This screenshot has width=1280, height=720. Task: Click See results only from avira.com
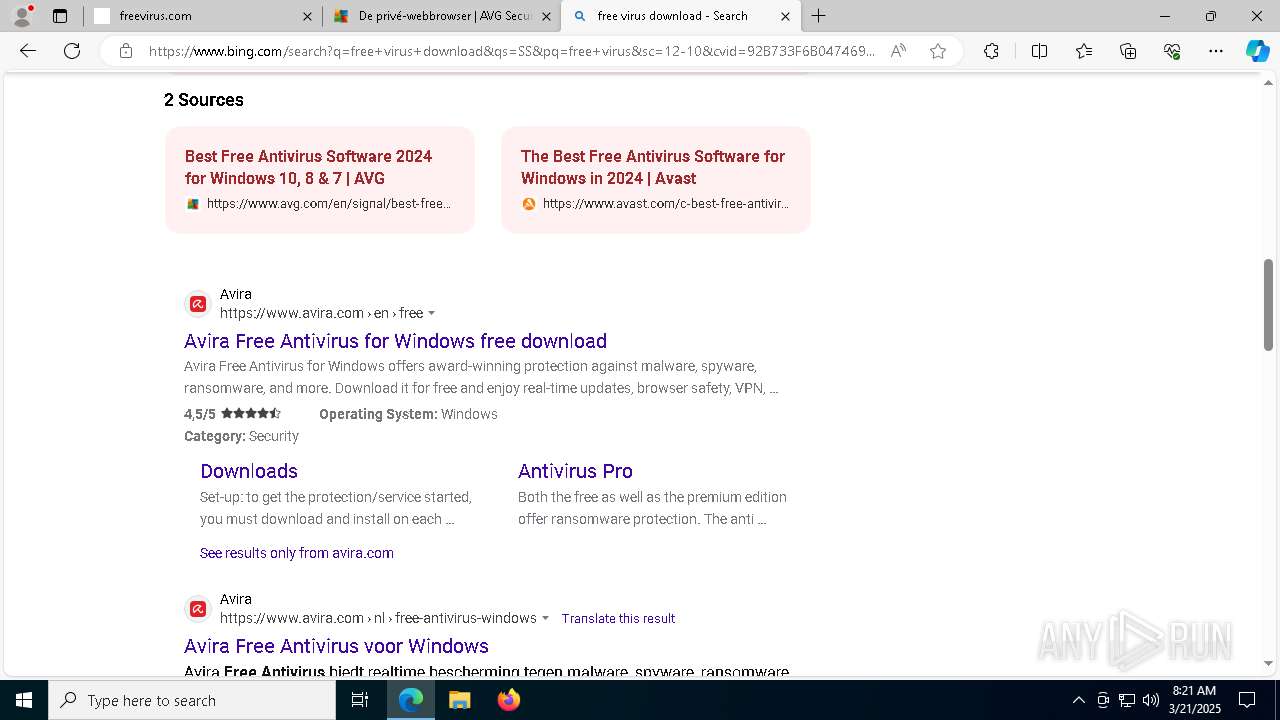click(x=297, y=553)
